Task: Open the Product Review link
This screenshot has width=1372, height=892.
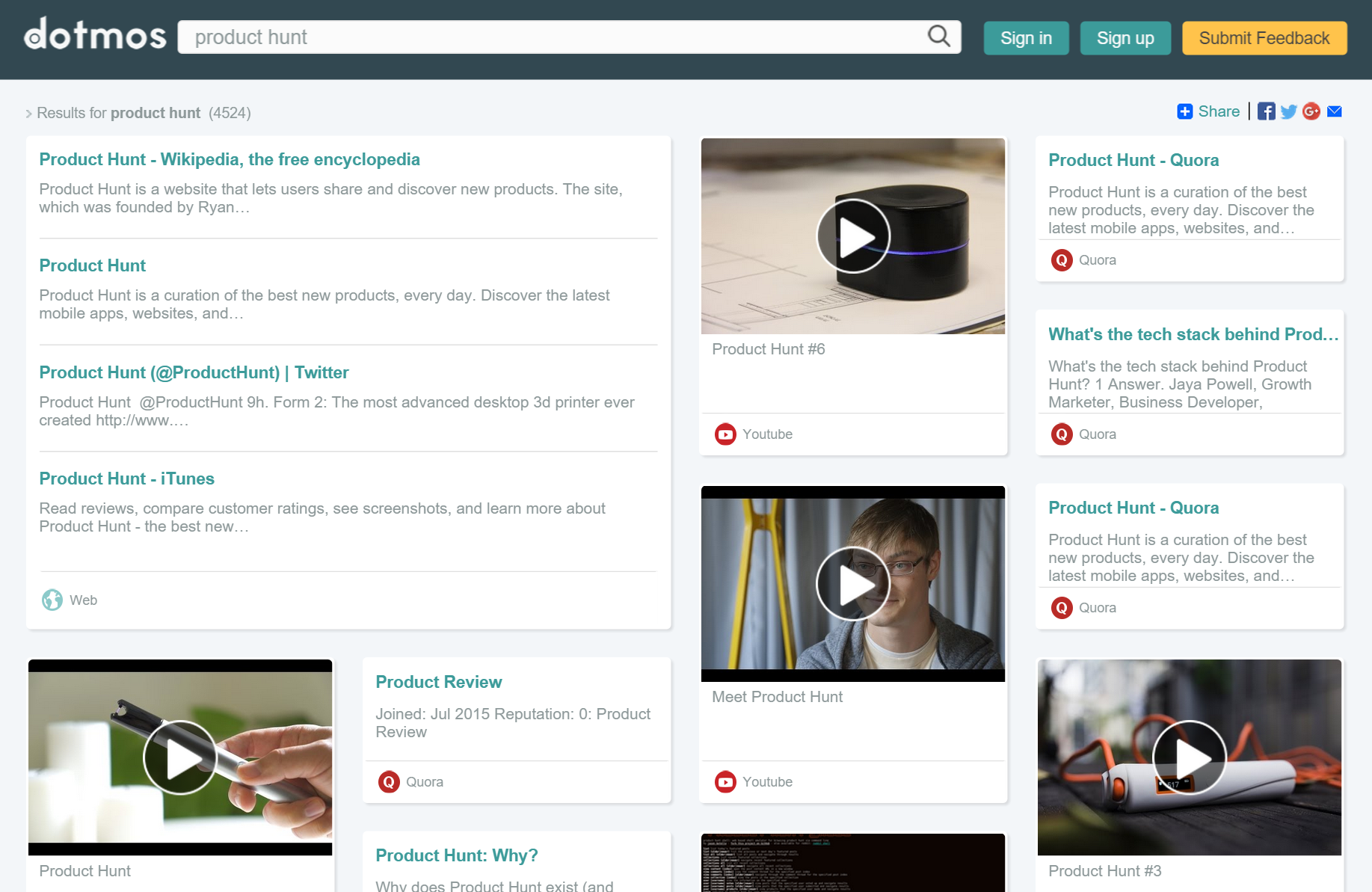Action: click(438, 682)
